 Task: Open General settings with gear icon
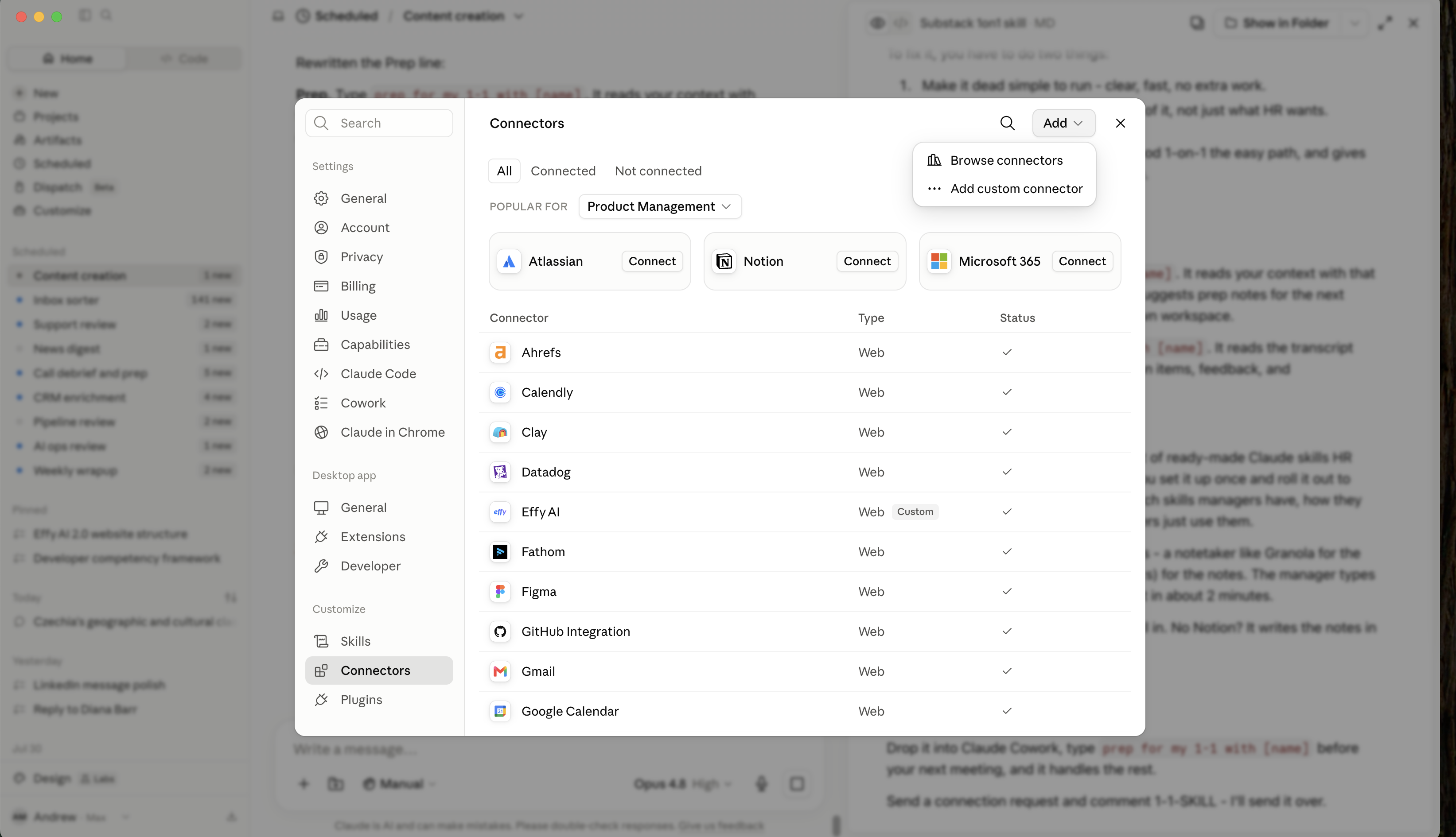pos(379,198)
